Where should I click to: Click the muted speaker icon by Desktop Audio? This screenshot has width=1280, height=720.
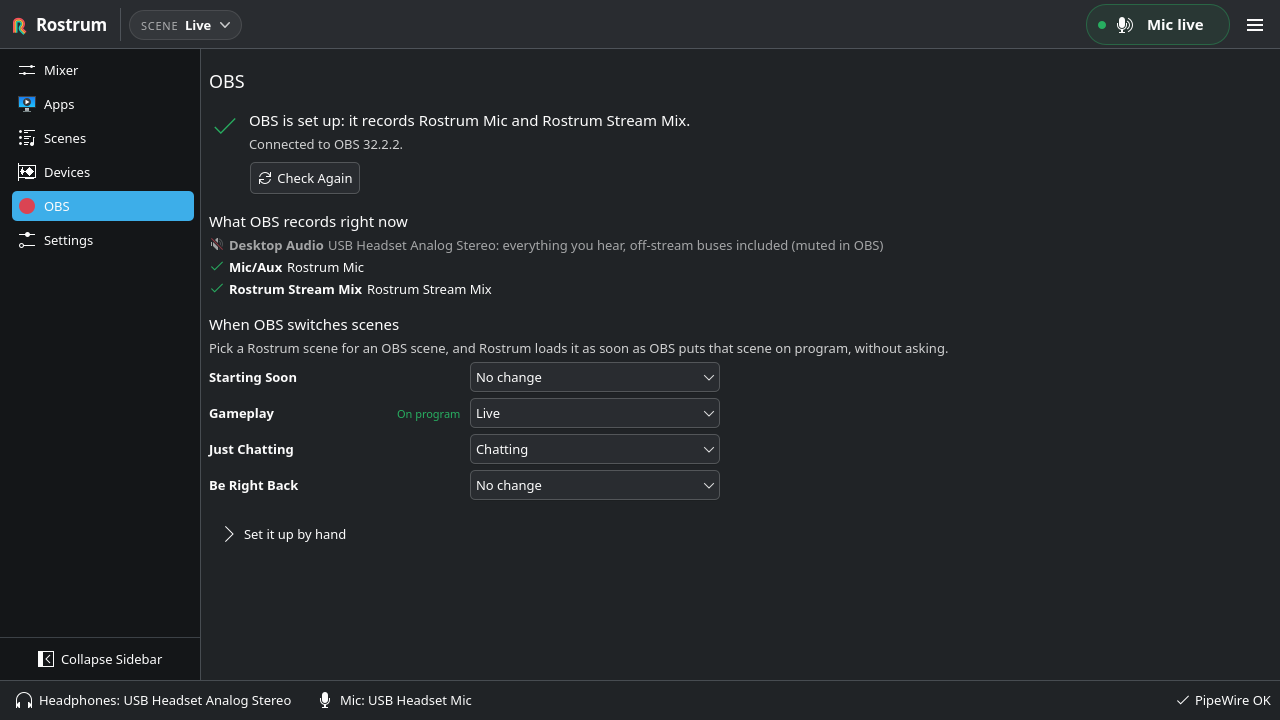tap(216, 244)
